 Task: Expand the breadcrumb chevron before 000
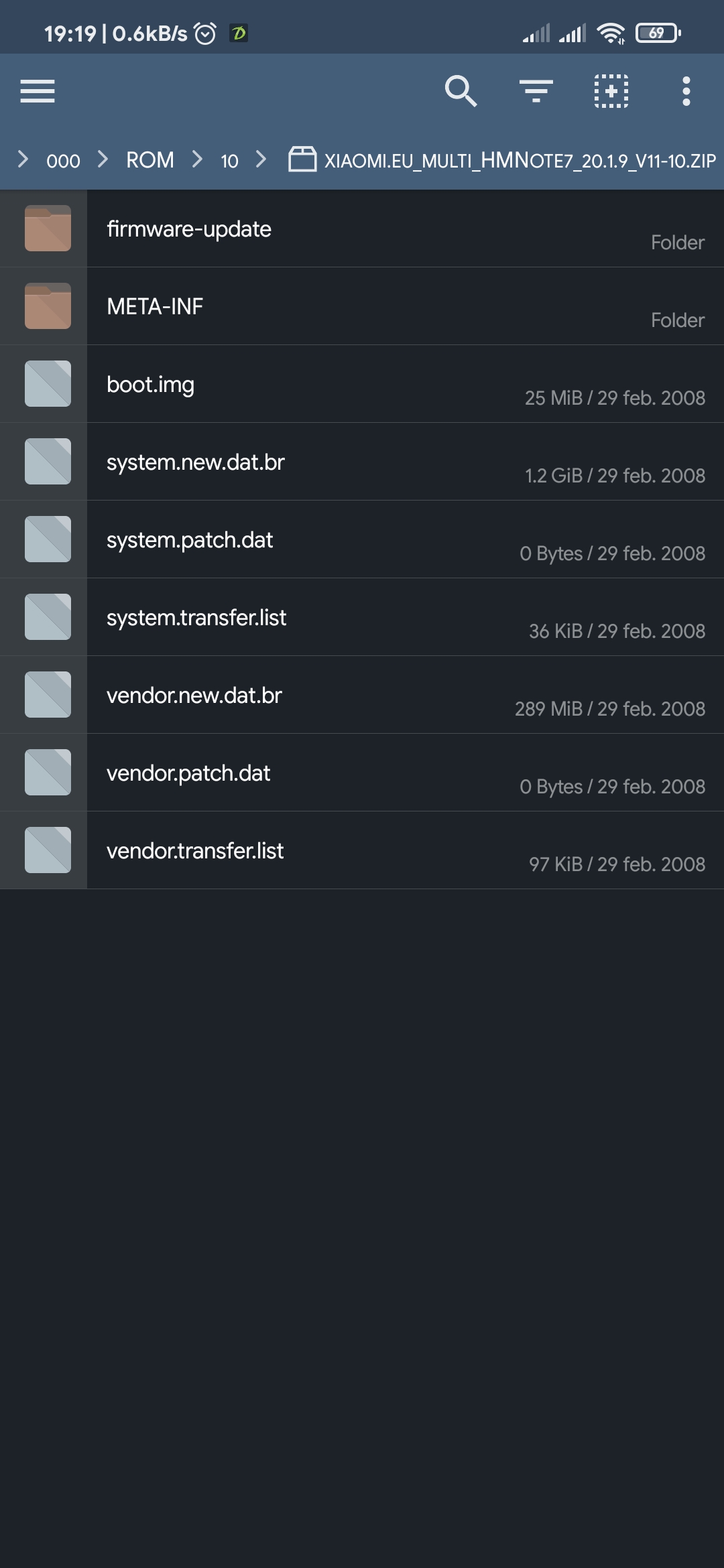click(x=23, y=159)
